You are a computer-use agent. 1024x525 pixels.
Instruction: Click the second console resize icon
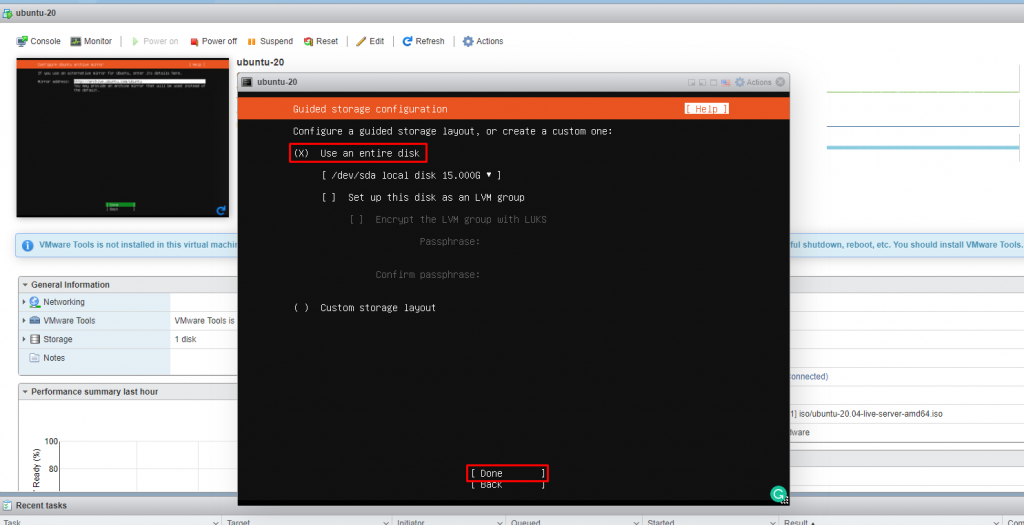[x=703, y=82]
